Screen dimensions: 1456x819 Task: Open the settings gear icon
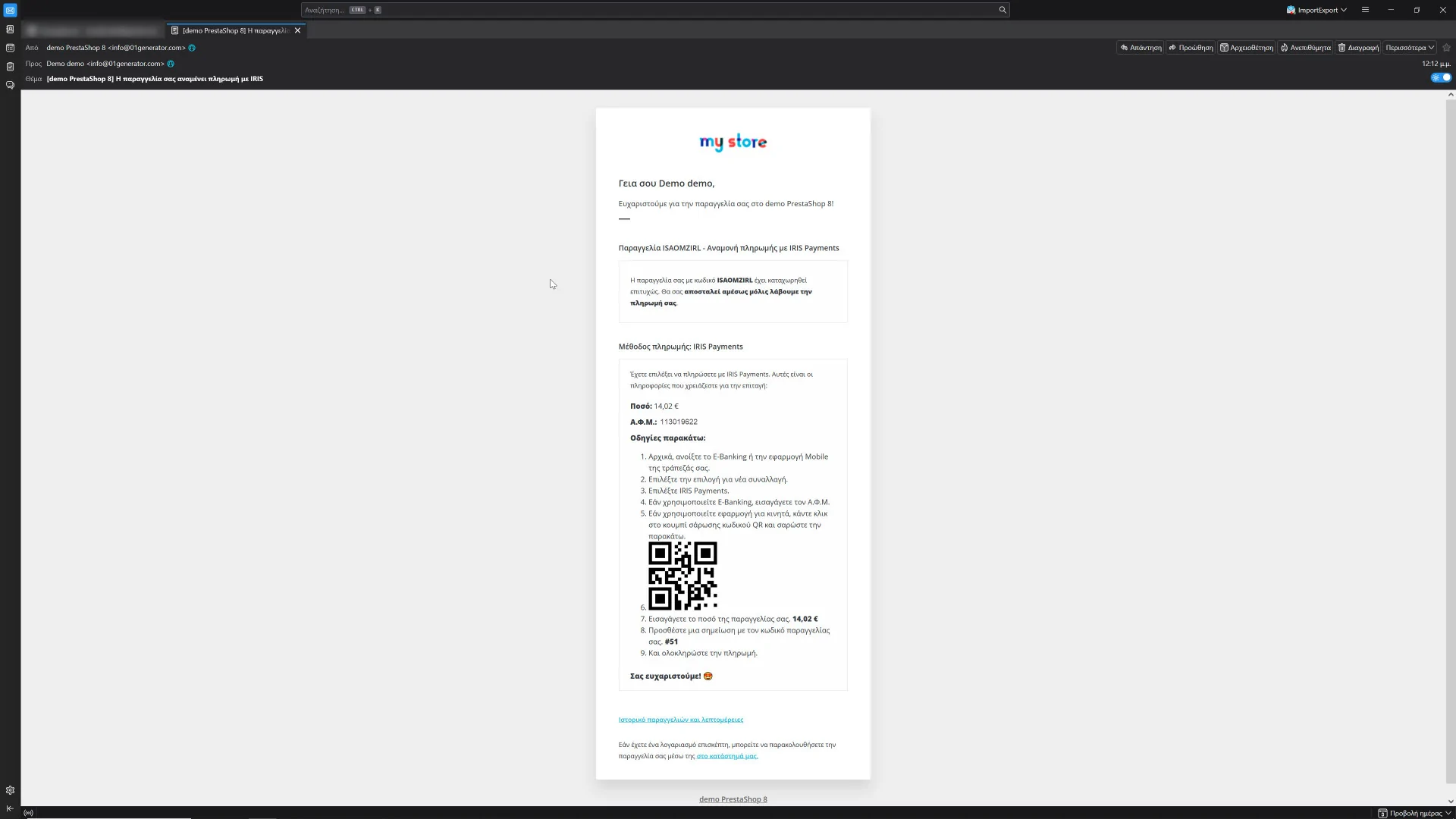(x=10, y=790)
